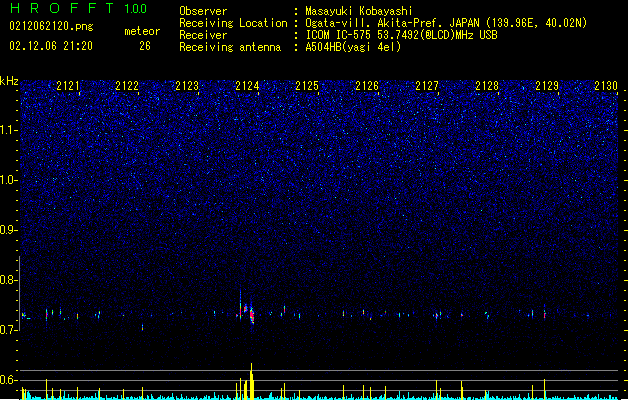
Task: Click the meteor count value 26
Action: tap(145, 46)
